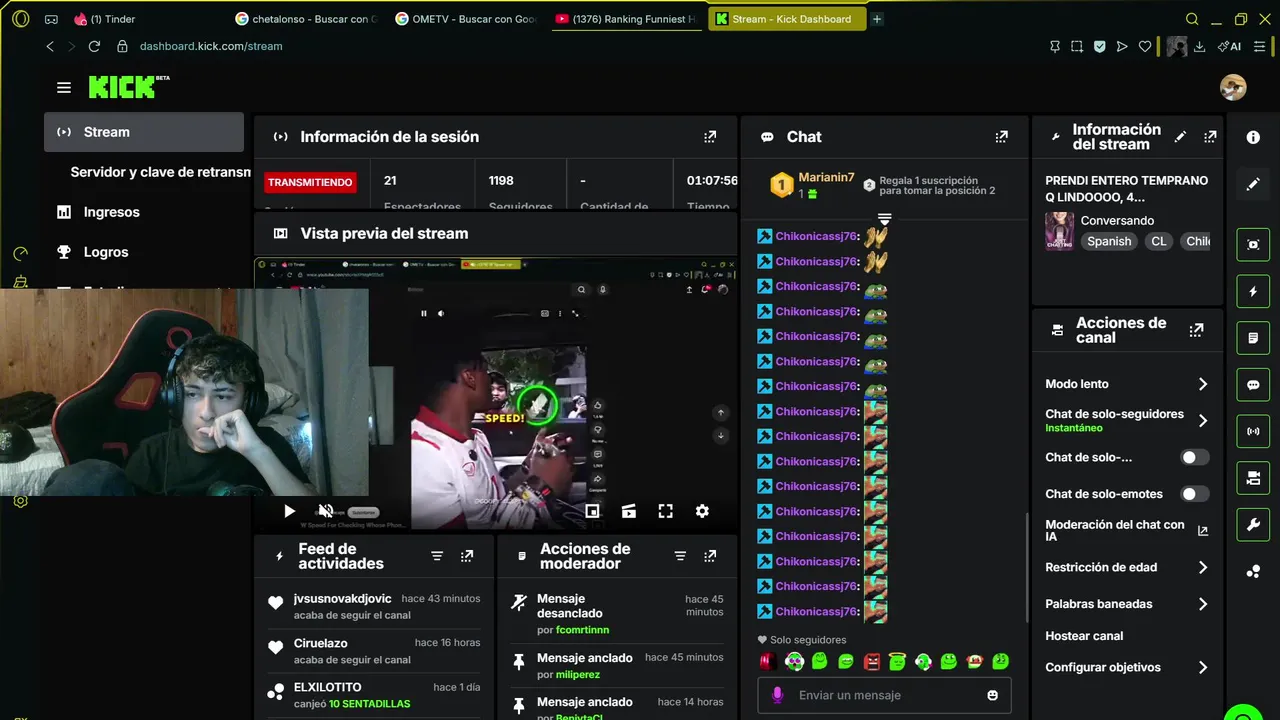Click the 10 SENTADILLAS reward text
The image size is (1280, 720).
pos(369,704)
